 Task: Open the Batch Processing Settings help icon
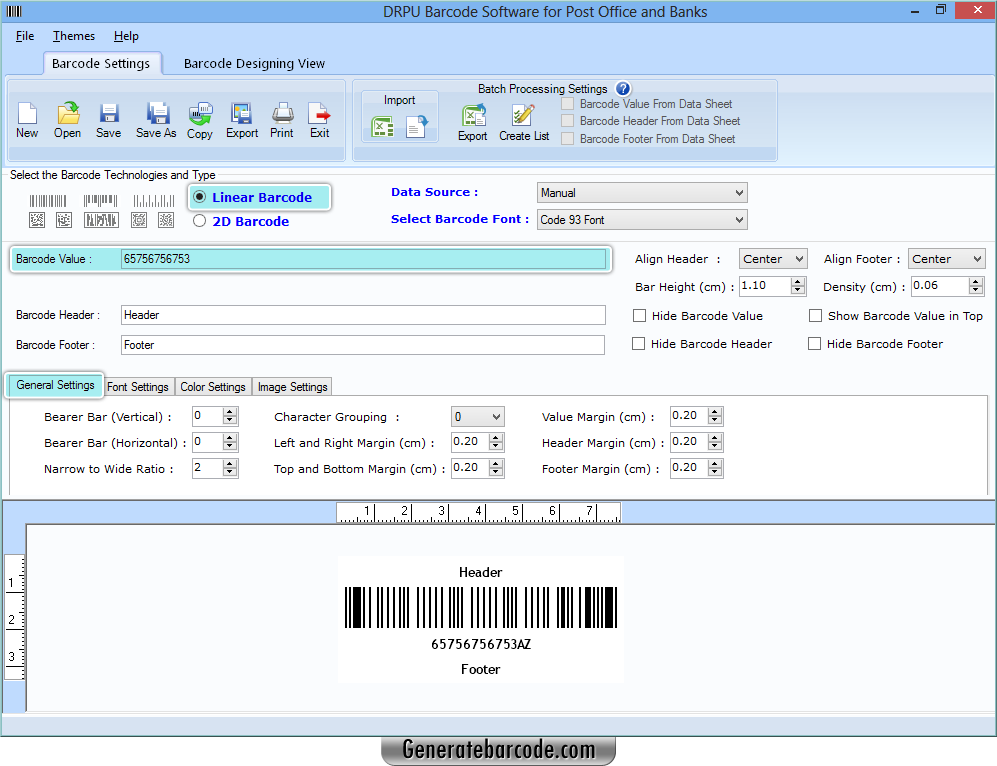[623, 88]
